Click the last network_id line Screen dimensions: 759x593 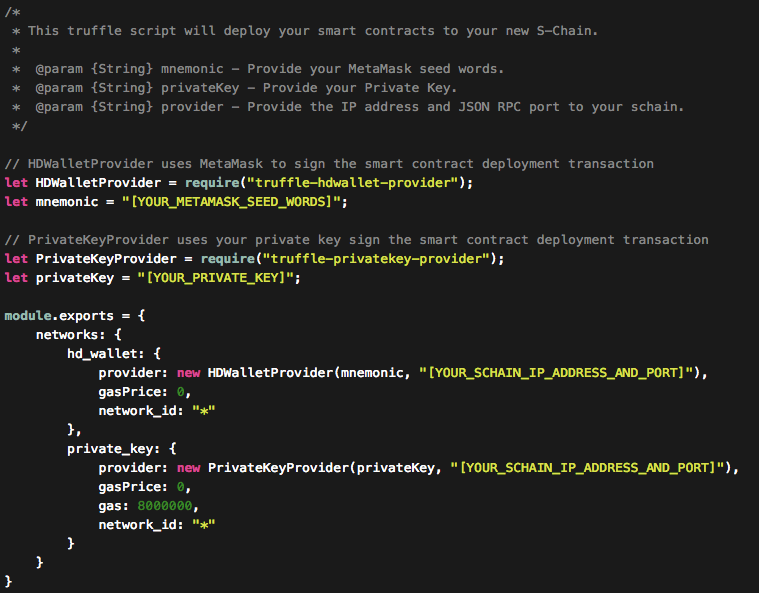(156, 525)
